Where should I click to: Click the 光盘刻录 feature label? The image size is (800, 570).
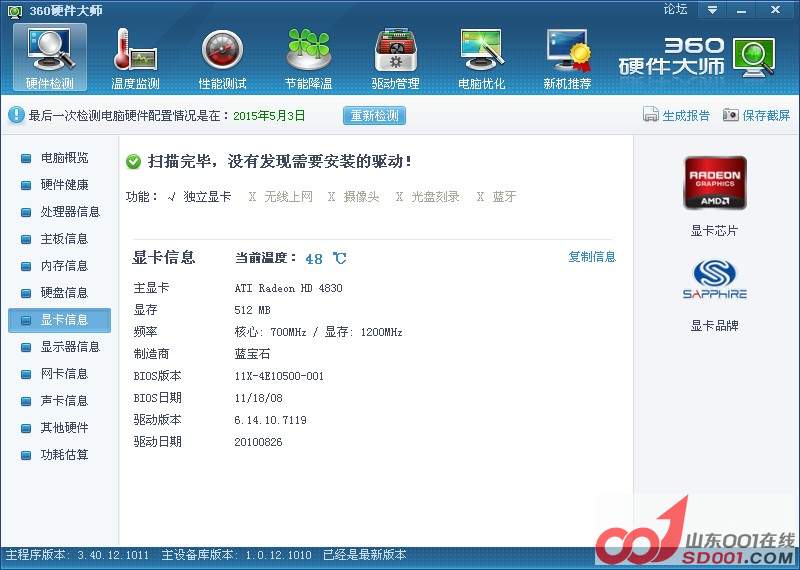click(435, 196)
